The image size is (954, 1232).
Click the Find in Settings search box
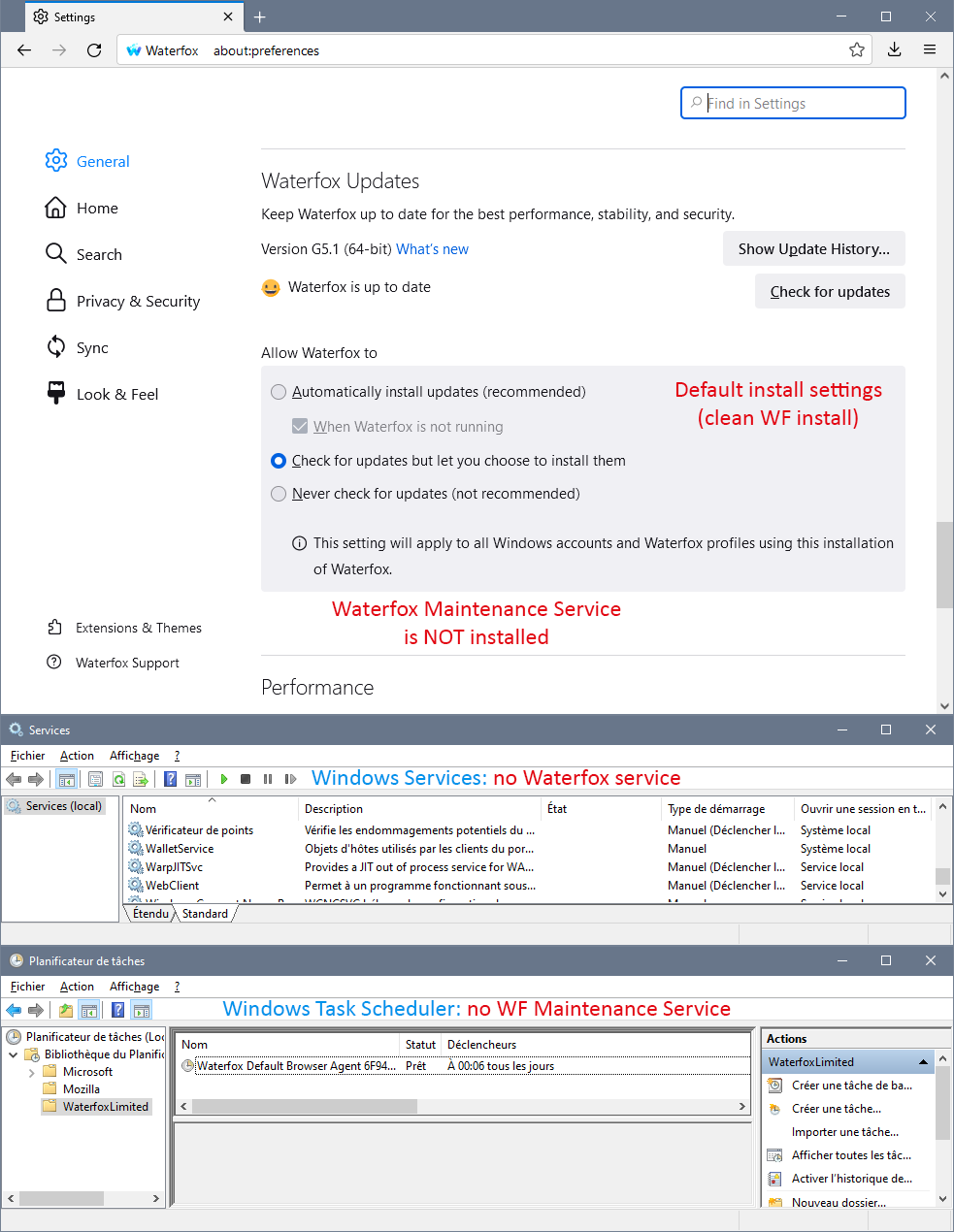pyautogui.click(x=793, y=103)
